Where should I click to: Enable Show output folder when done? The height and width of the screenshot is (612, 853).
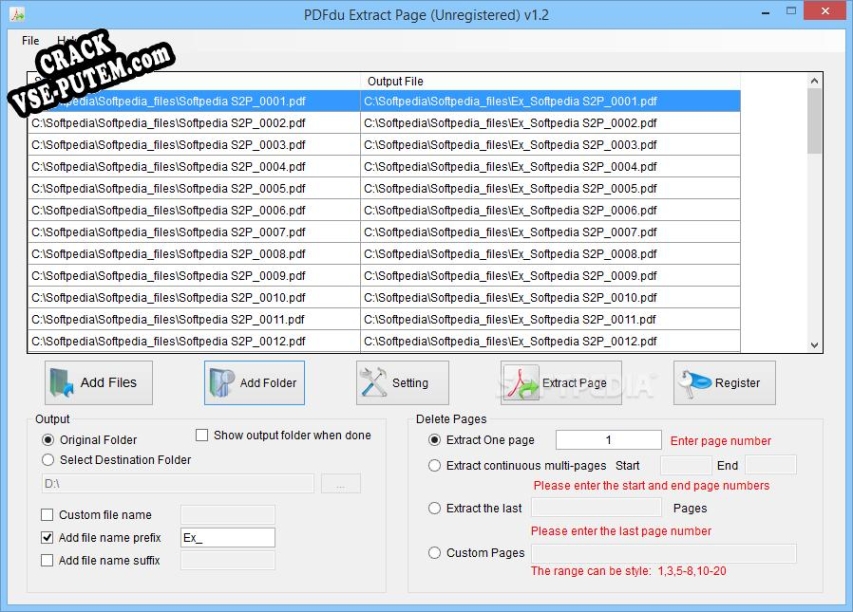(202, 435)
